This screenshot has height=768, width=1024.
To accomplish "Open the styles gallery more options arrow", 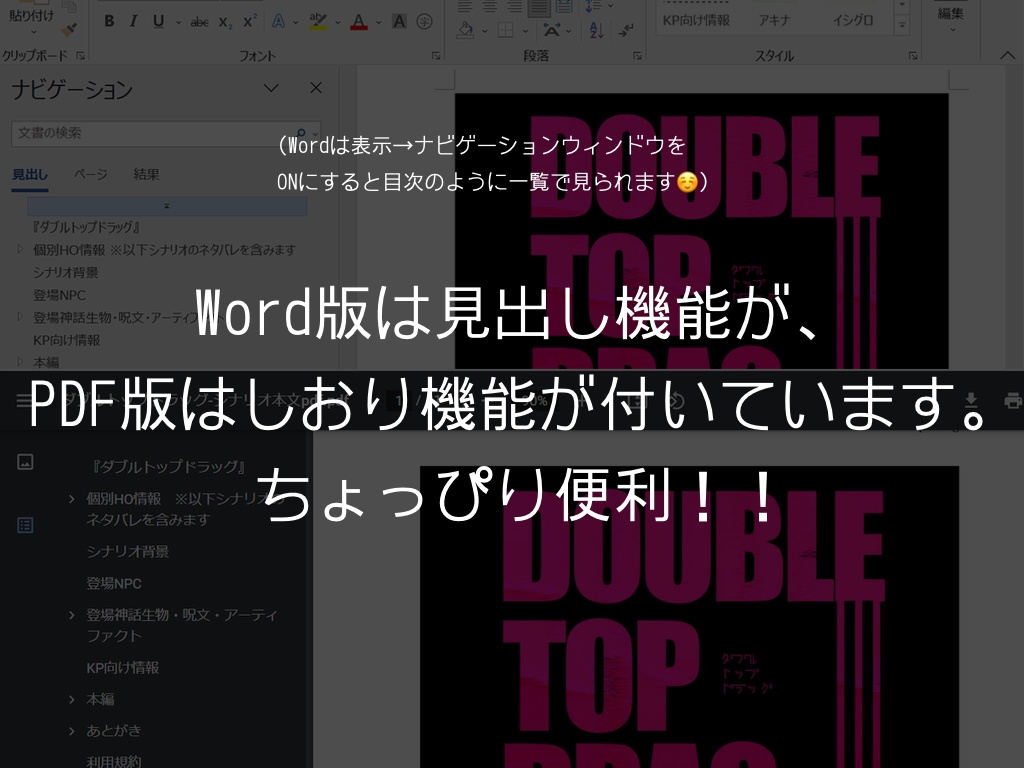I will pyautogui.click(x=901, y=24).
